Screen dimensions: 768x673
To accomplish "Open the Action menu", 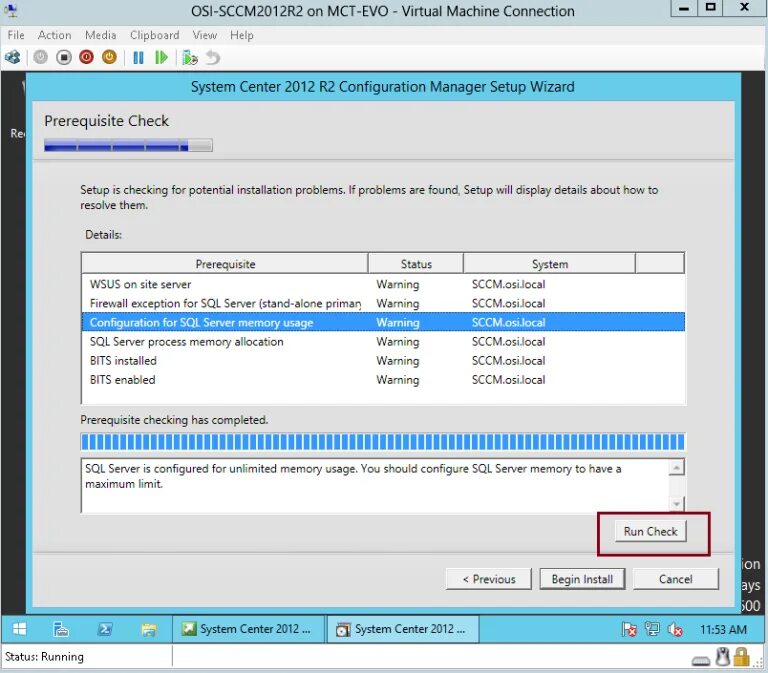I will tap(54, 35).
